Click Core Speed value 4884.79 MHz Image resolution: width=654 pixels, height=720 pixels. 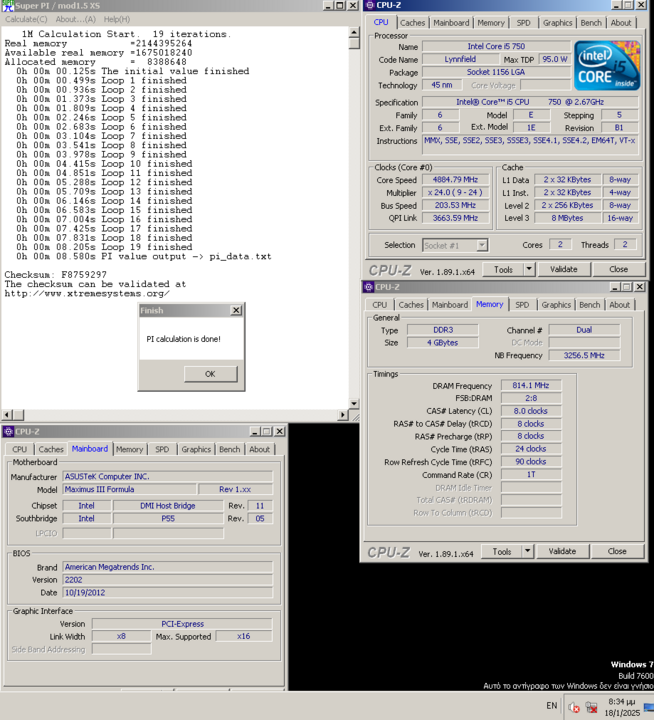pyautogui.click(x=456, y=180)
